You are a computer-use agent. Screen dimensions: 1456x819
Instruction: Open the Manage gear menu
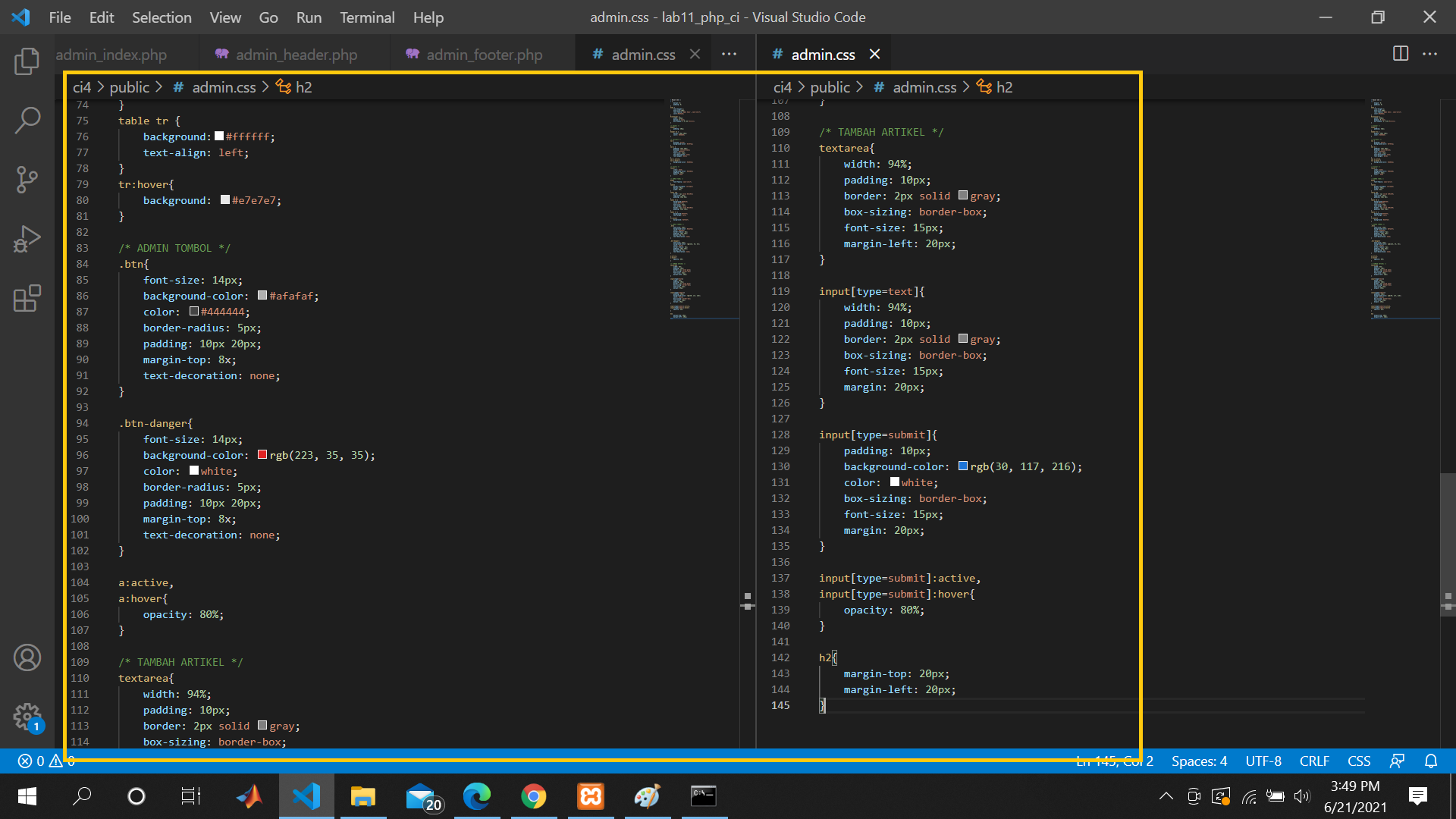(27, 717)
